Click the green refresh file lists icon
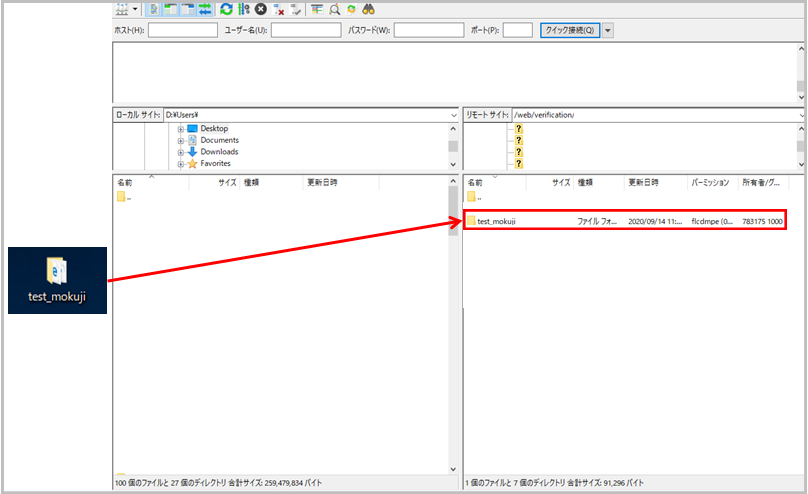Image resolution: width=808 pixels, height=494 pixels. [226, 9]
